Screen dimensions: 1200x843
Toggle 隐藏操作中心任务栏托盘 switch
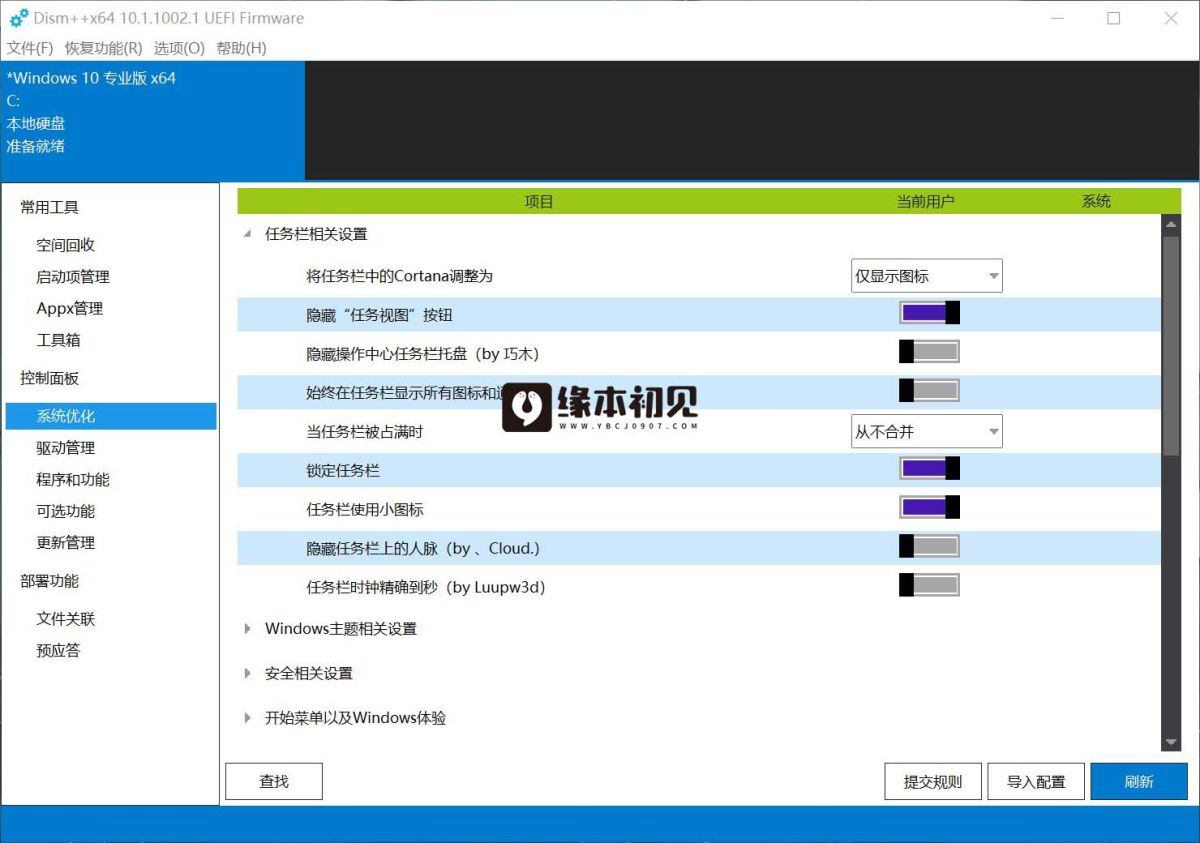pos(930,351)
